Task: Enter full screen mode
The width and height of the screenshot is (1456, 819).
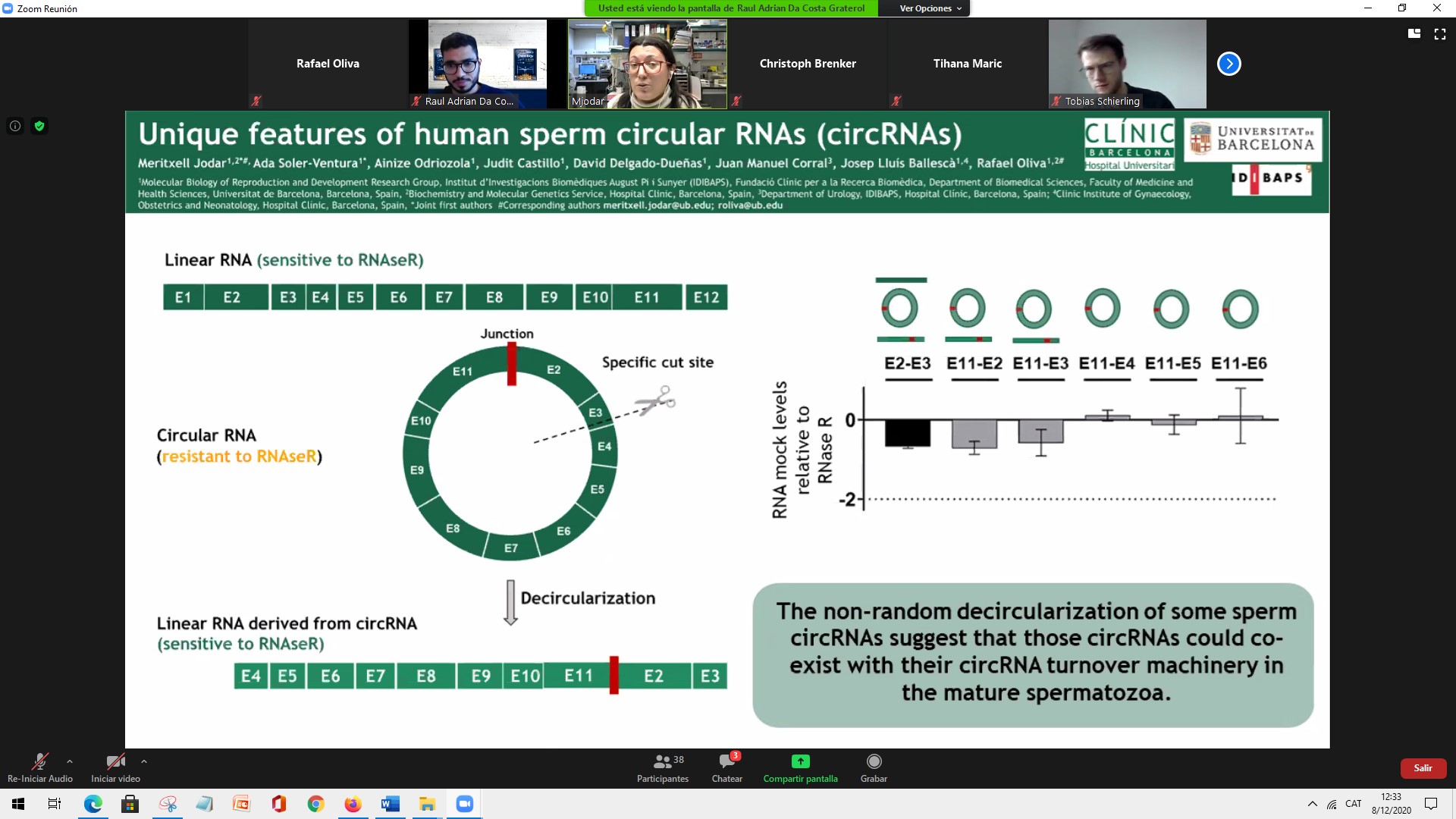Action: click(x=1439, y=34)
